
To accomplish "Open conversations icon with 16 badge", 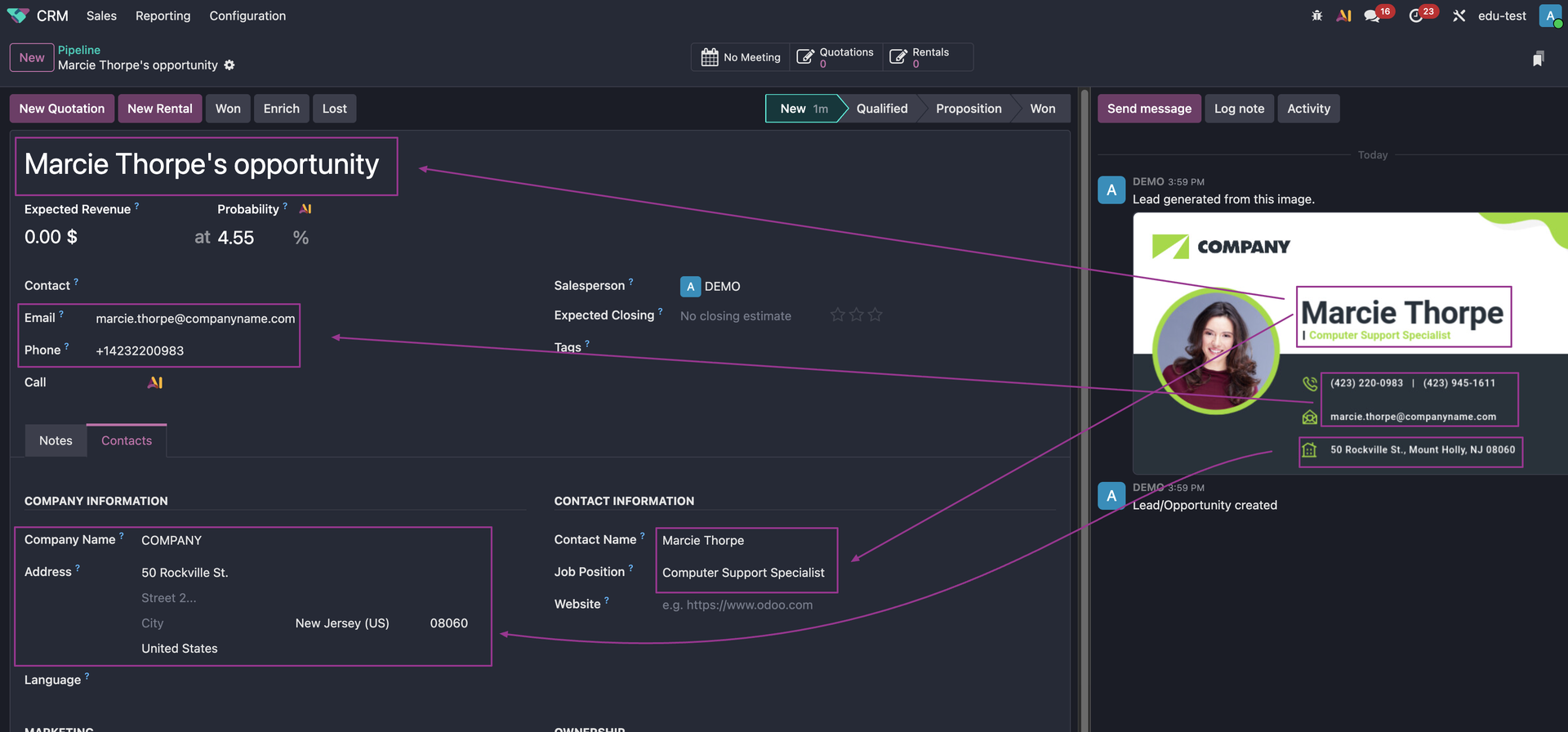I will tap(1372, 16).
